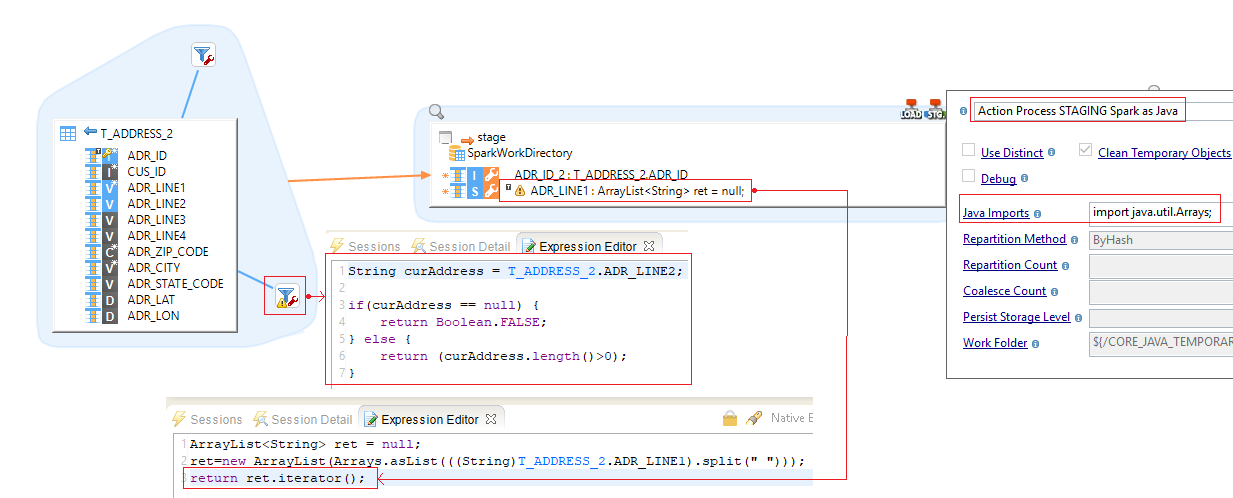Click the filter icon above T_ADDRESS_2
Image resolution: width=1233 pixels, height=498 pixels.
203,56
